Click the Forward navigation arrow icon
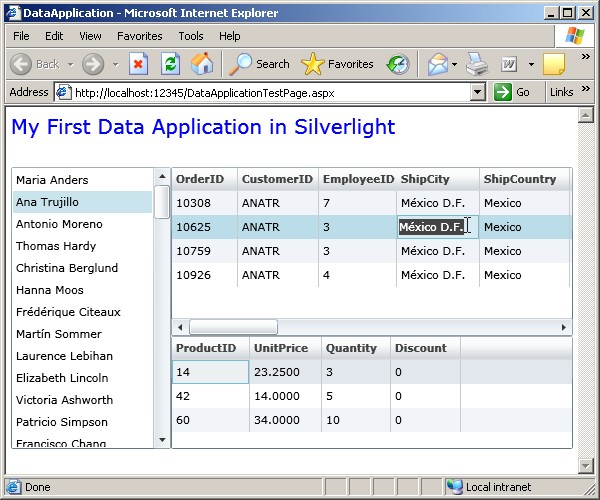Screen dimensions: 600x500 (x=93, y=64)
